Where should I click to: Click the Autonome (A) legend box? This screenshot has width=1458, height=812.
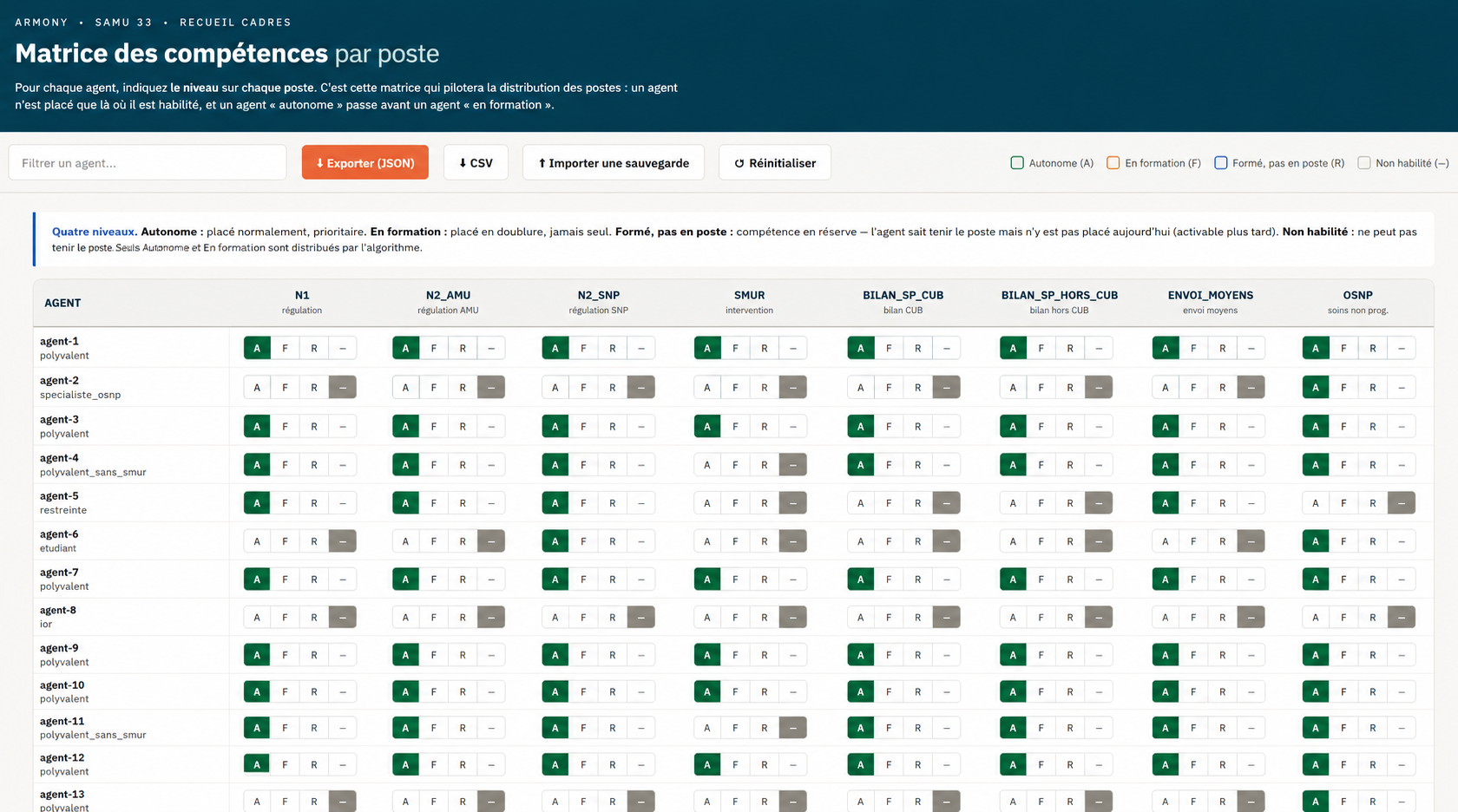(x=1017, y=162)
